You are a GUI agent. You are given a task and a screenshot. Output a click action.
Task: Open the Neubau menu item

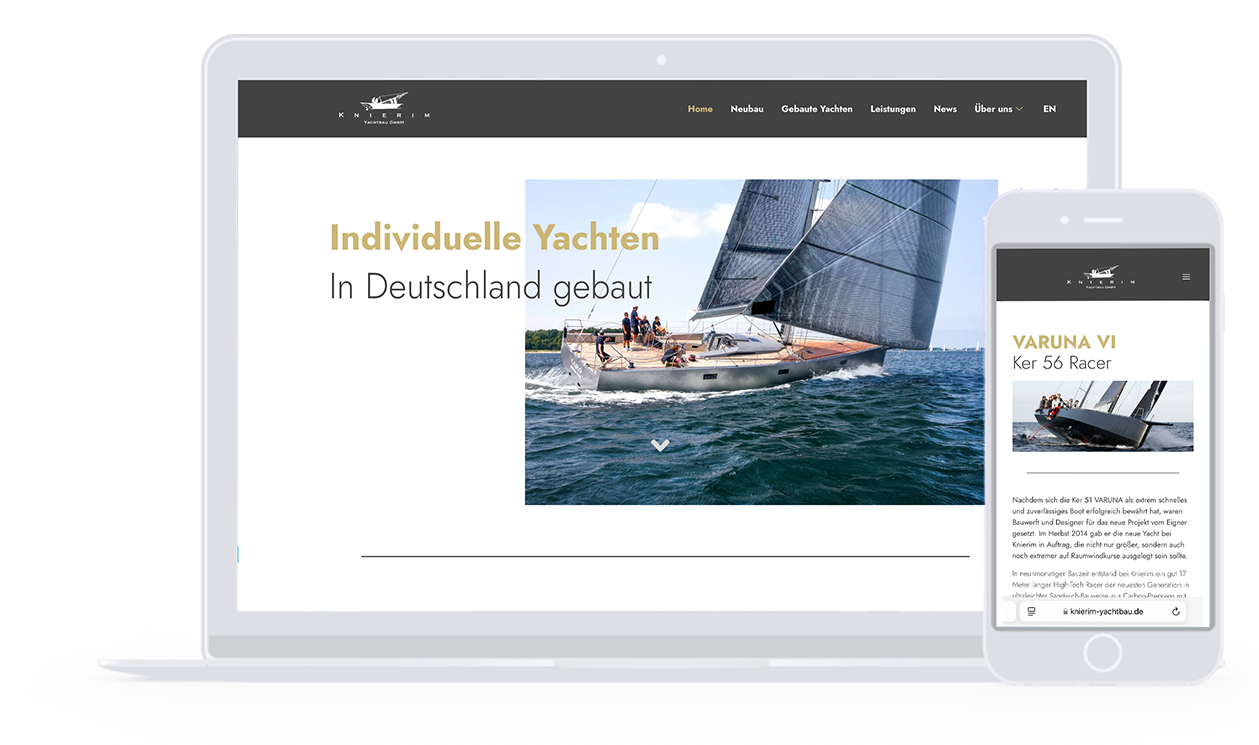point(746,109)
